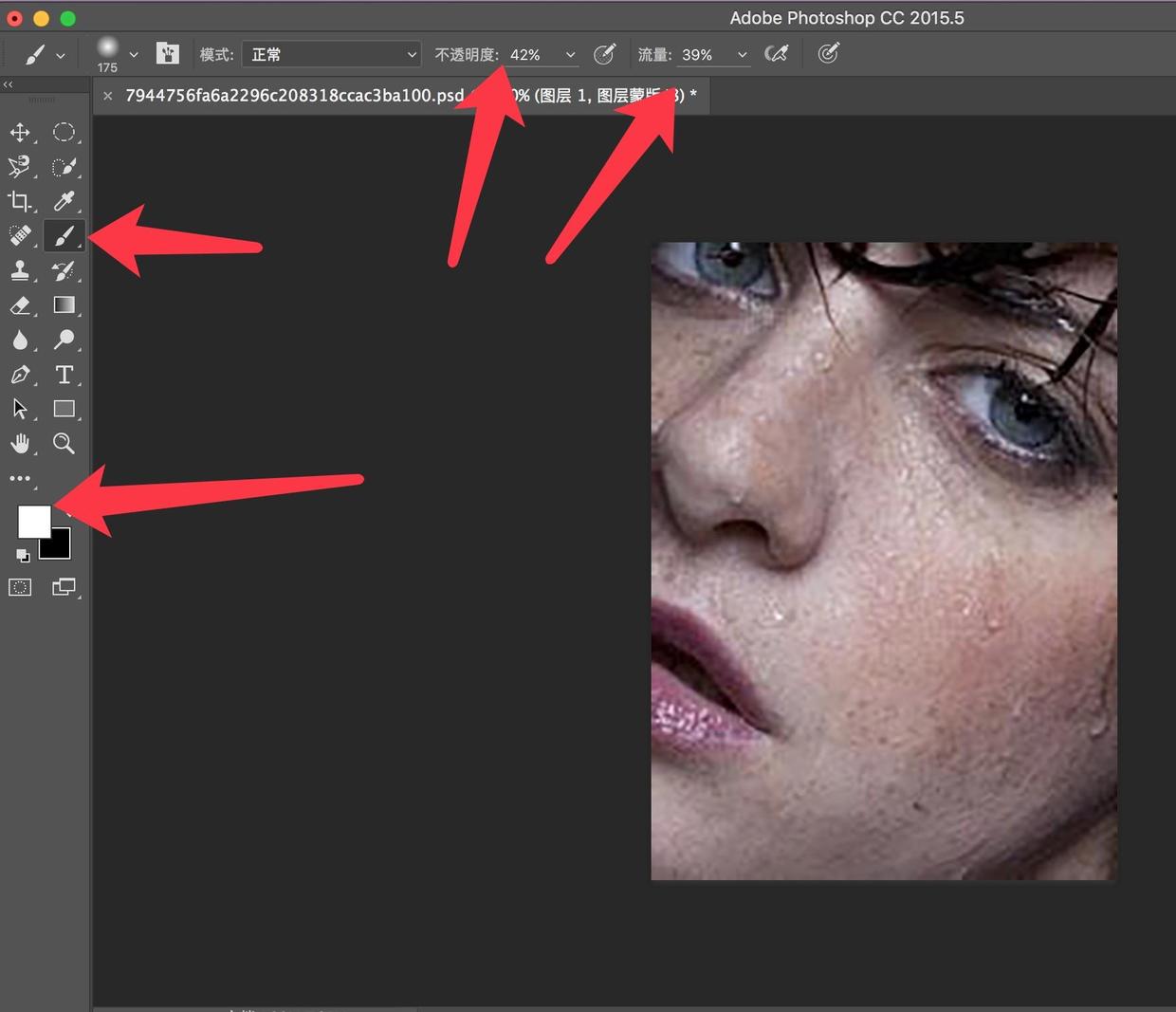Viewport: 1176px width, 1012px height.
Task: Toggle pressure control for opacity
Action: coord(604,54)
